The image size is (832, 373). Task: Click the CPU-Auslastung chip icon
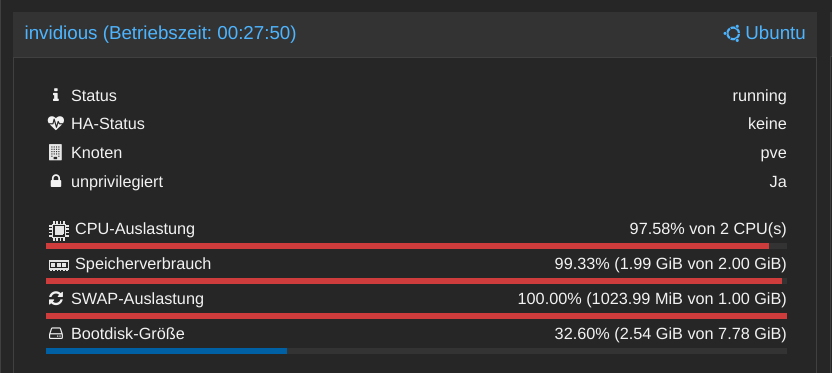click(x=58, y=230)
